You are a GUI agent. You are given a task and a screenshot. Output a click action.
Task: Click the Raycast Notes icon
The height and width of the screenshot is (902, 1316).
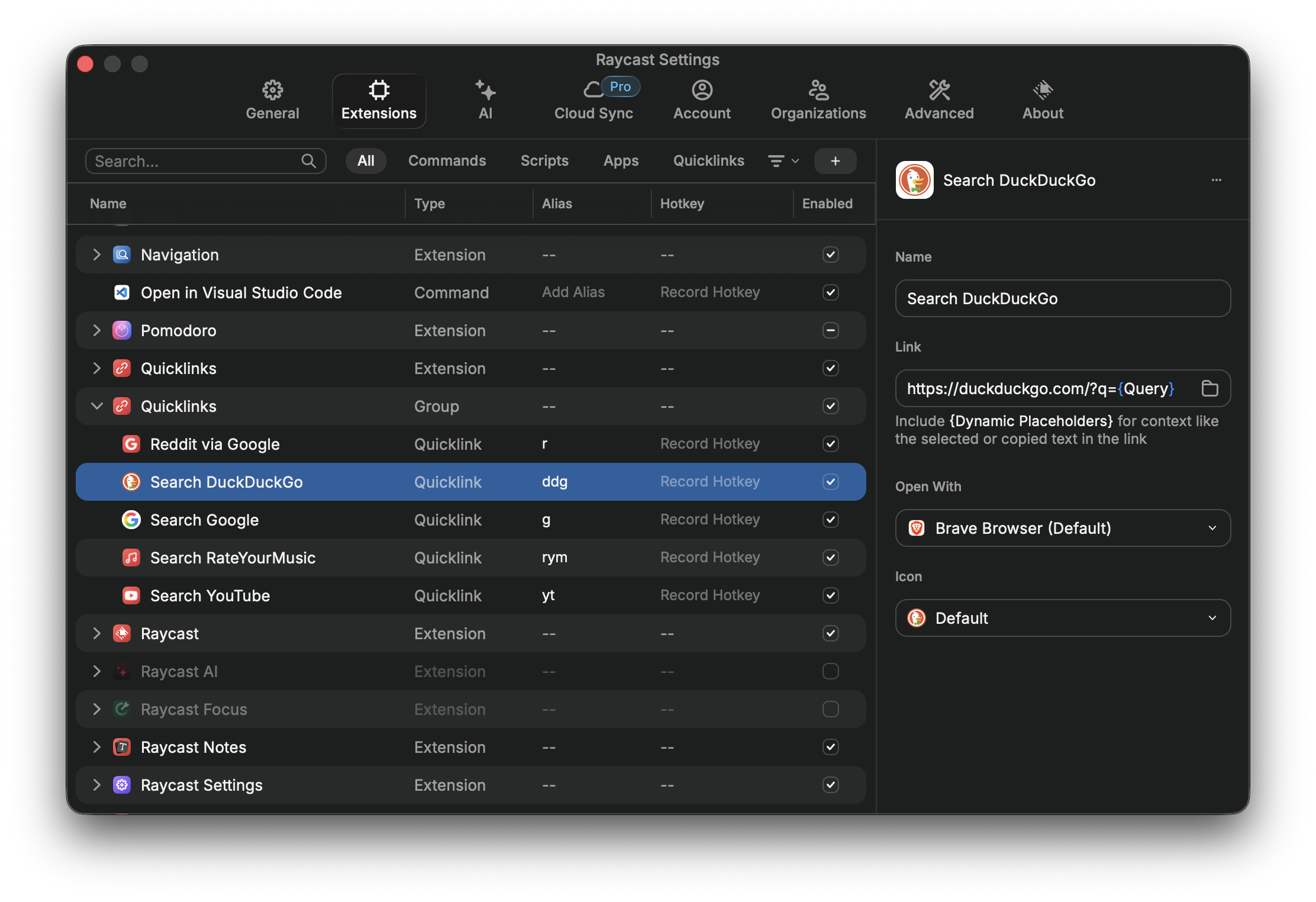122,747
